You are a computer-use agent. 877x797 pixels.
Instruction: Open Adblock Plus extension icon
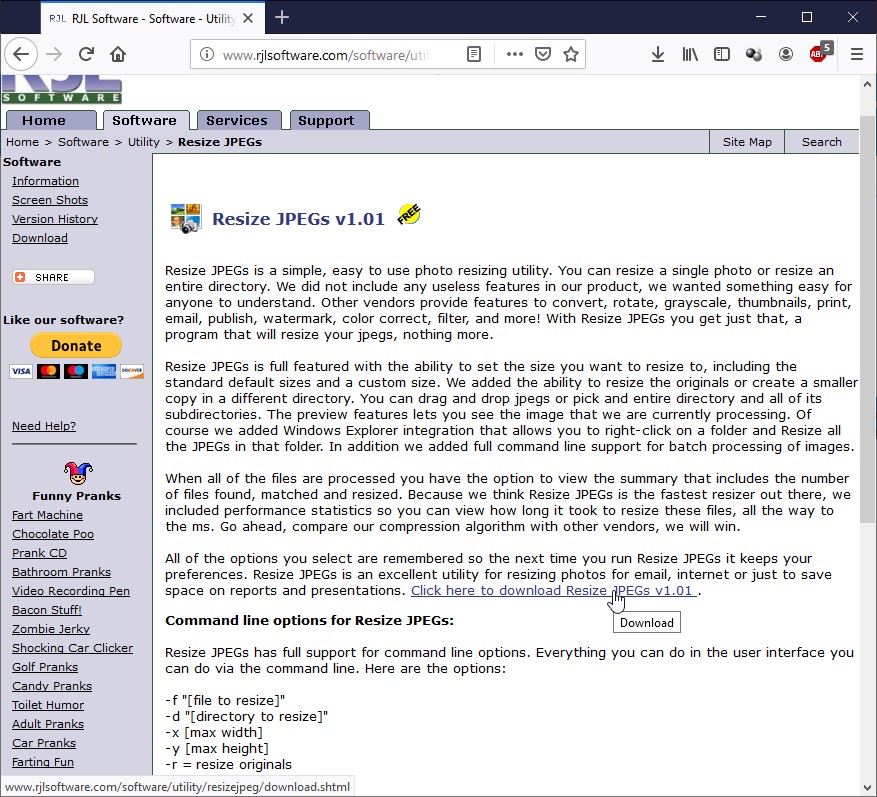tap(819, 54)
